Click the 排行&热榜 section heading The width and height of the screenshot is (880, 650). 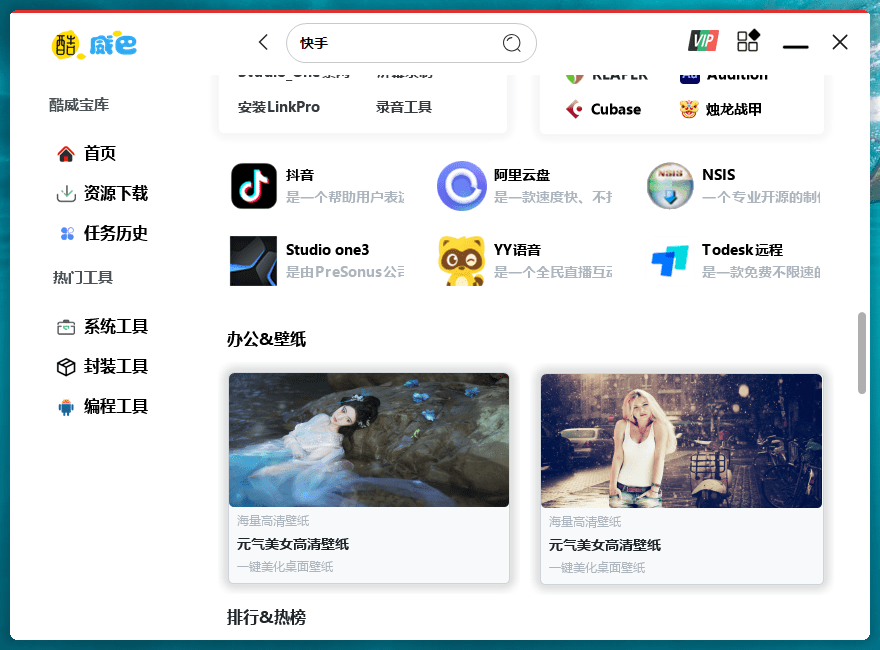pos(267,617)
